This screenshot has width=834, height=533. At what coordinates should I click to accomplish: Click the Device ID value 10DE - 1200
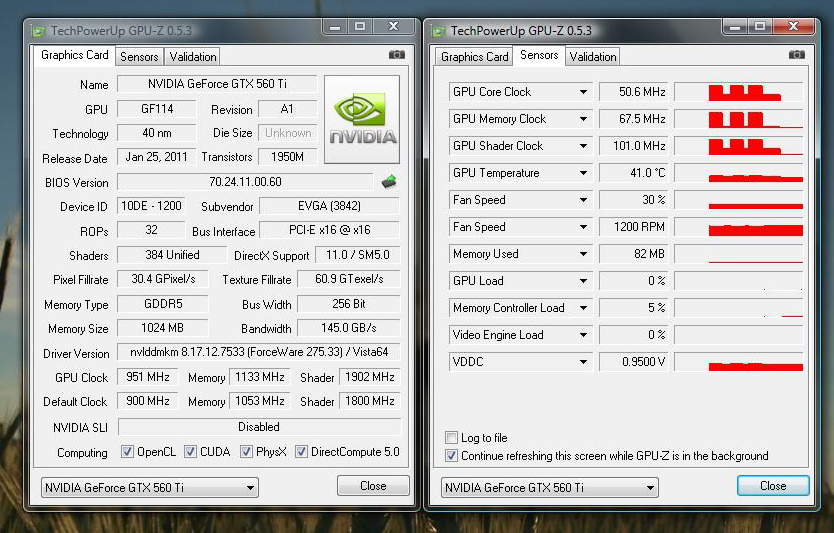151,206
